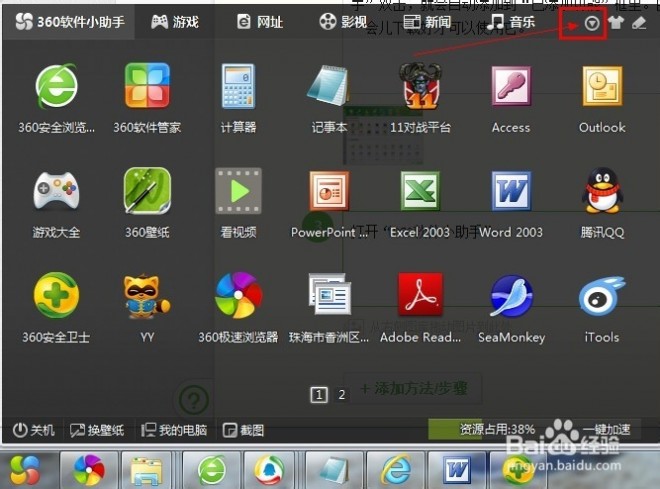Viewport: 660px width, 489px height.
Task: Click 截图 screenshot button
Action: [243, 430]
